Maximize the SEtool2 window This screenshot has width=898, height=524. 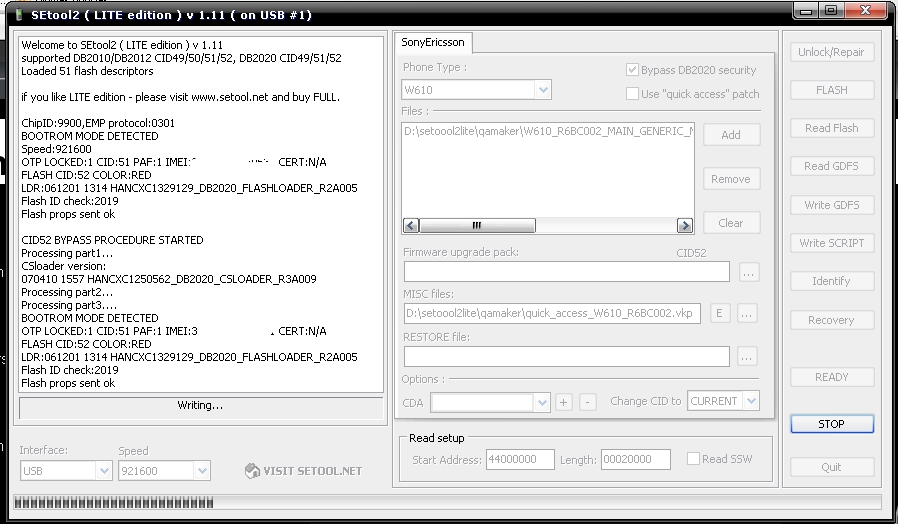point(831,10)
